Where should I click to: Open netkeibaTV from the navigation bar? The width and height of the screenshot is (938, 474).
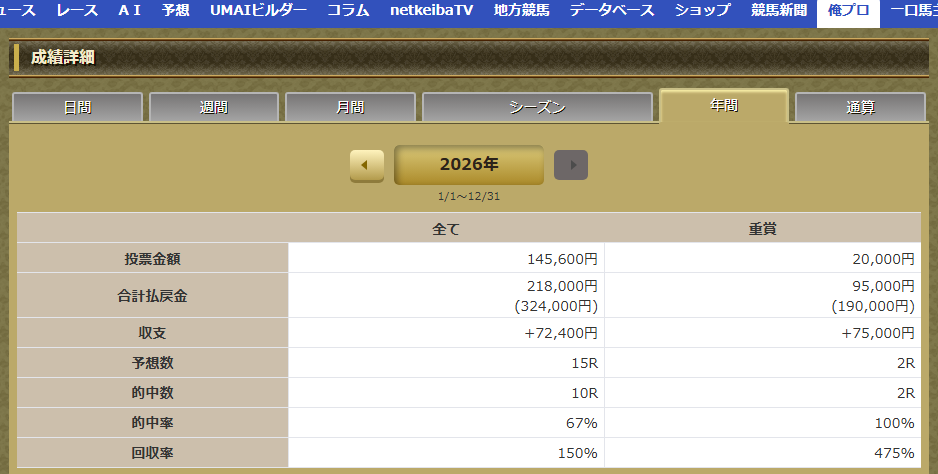click(x=431, y=11)
